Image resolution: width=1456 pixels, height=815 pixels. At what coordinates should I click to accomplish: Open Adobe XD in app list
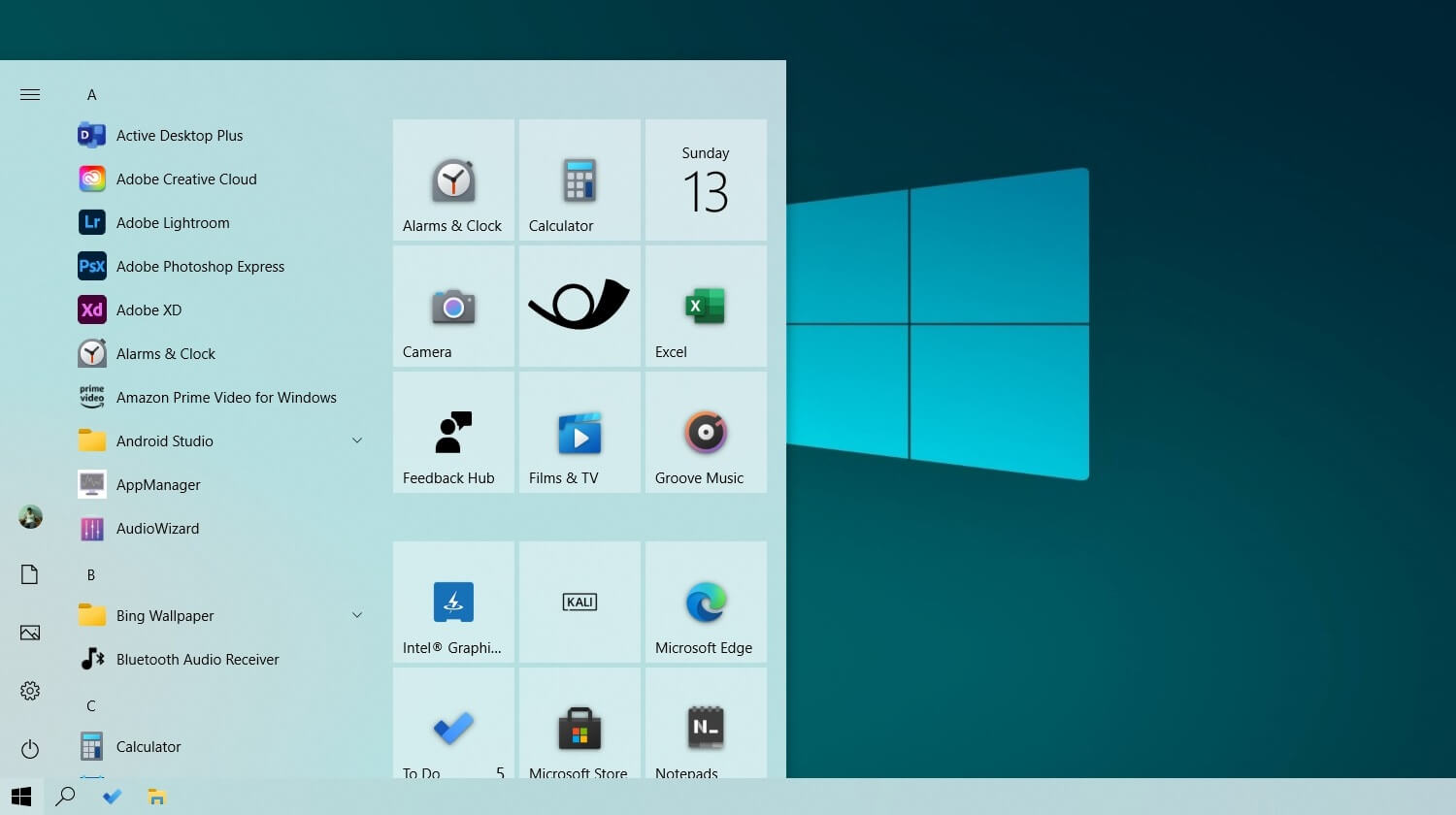click(x=221, y=310)
